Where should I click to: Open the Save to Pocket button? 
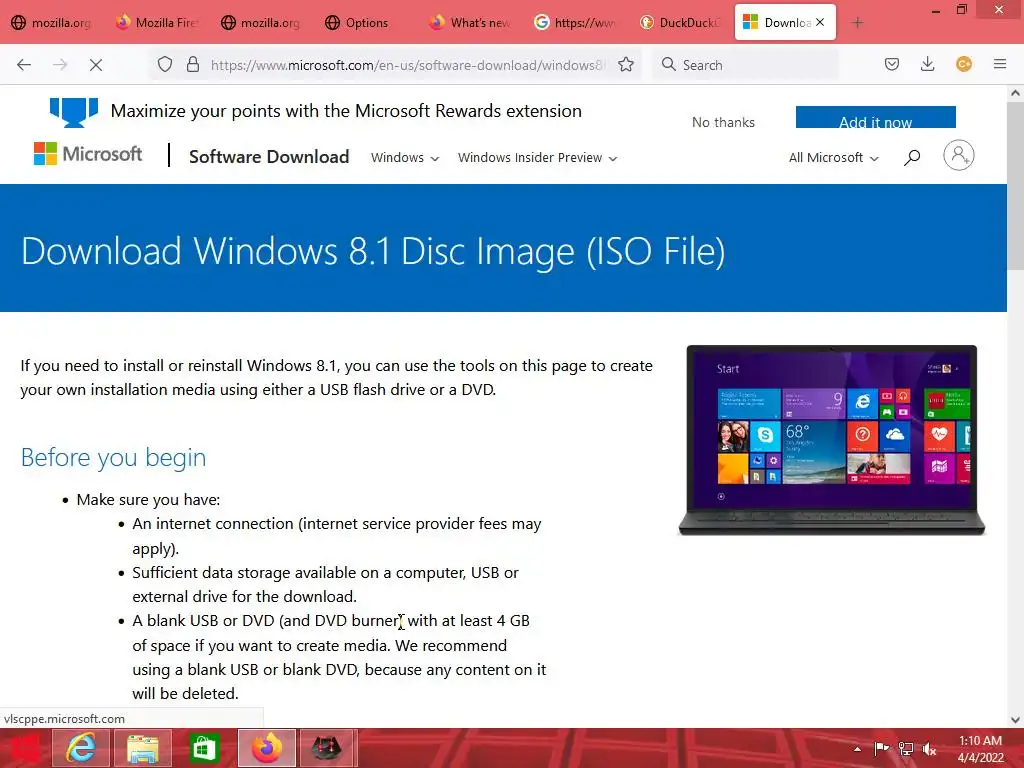click(x=891, y=64)
